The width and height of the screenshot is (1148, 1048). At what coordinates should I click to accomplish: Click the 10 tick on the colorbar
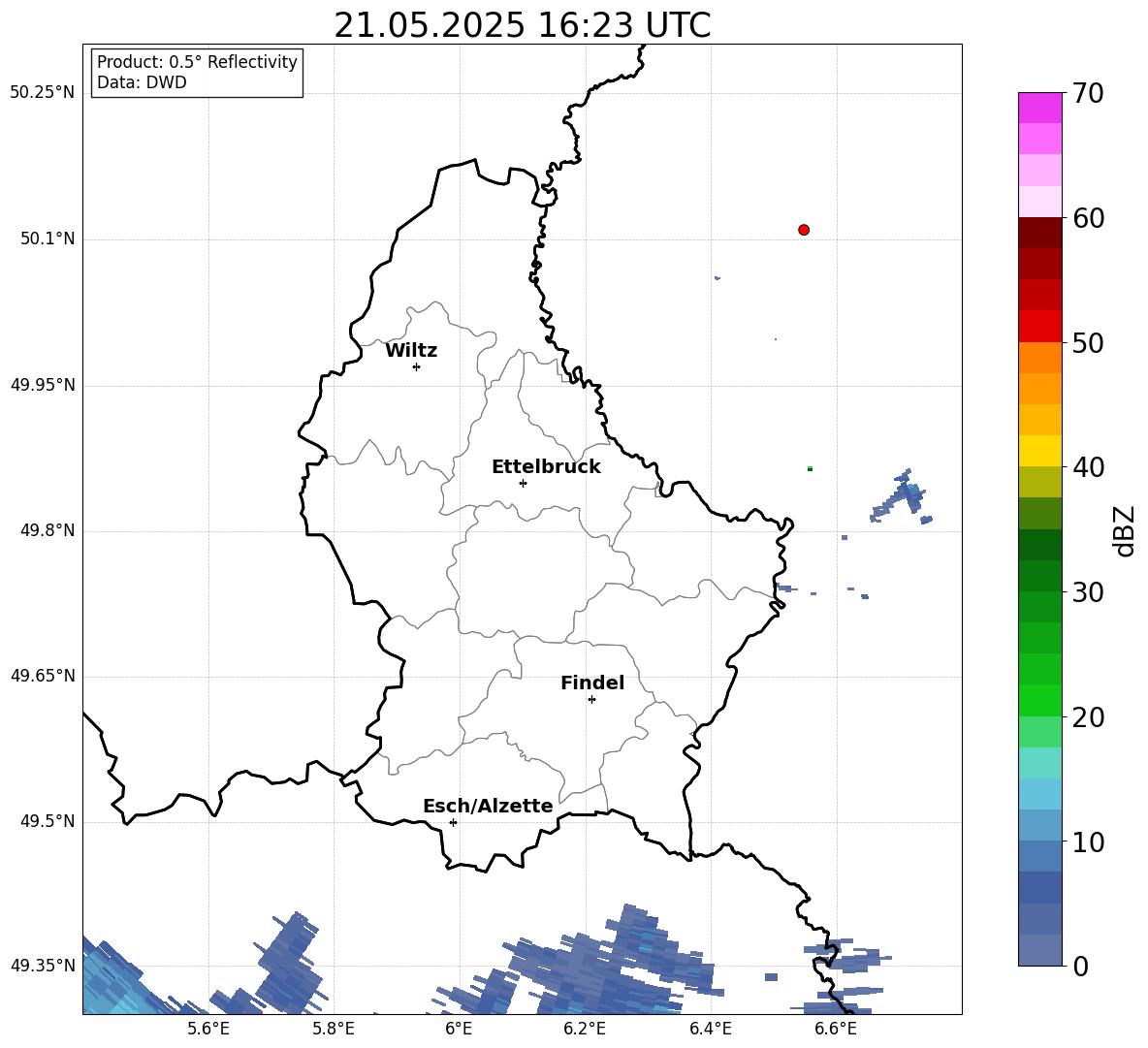pyautogui.click(x=1088, y=842)
